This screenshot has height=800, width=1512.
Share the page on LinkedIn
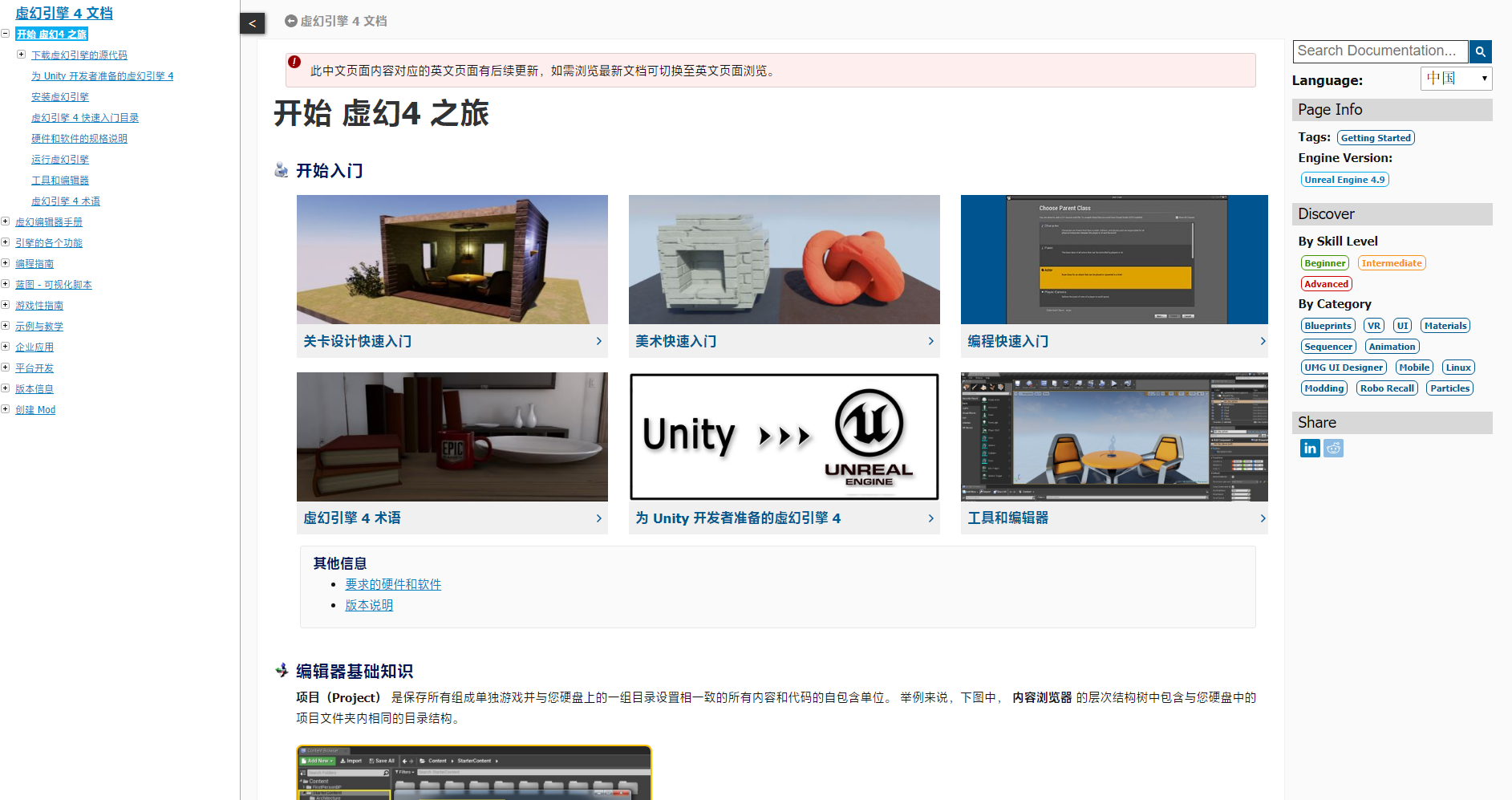click(x=1310, y=448)
